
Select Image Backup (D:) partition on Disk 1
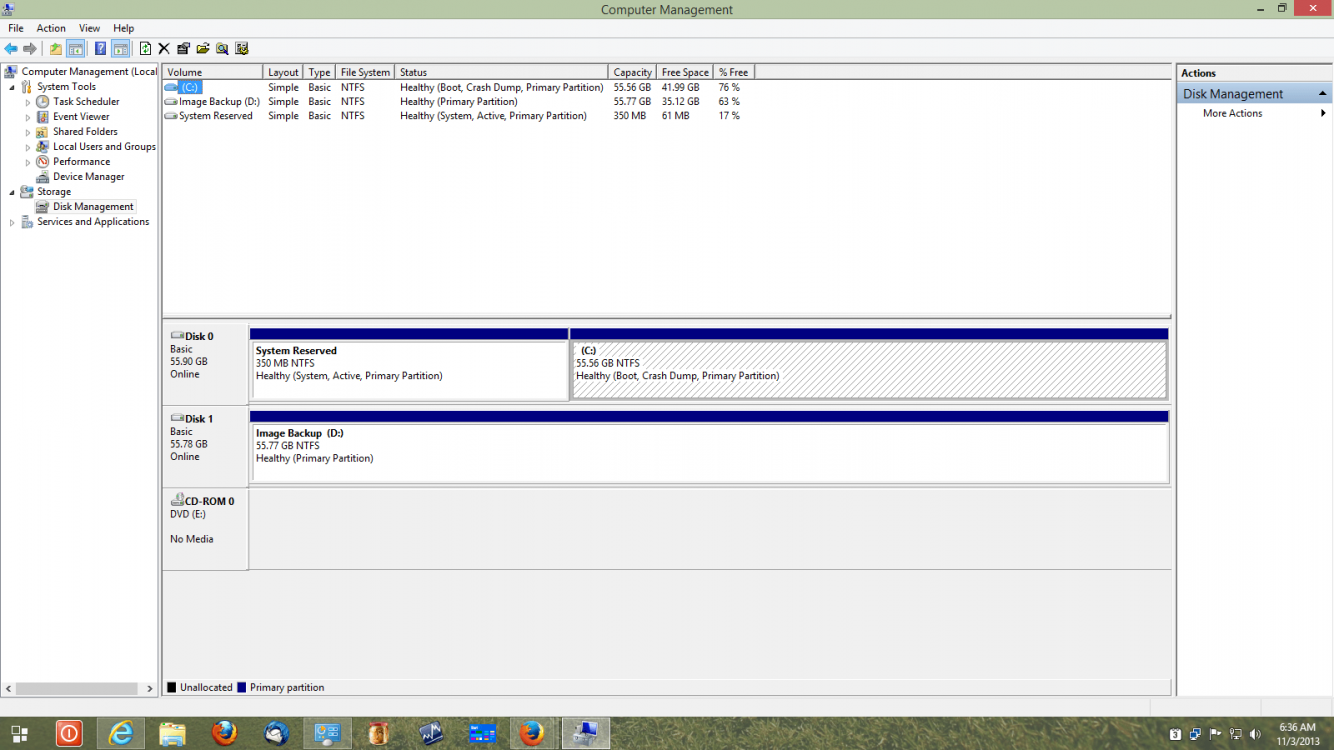click(709, 447)
